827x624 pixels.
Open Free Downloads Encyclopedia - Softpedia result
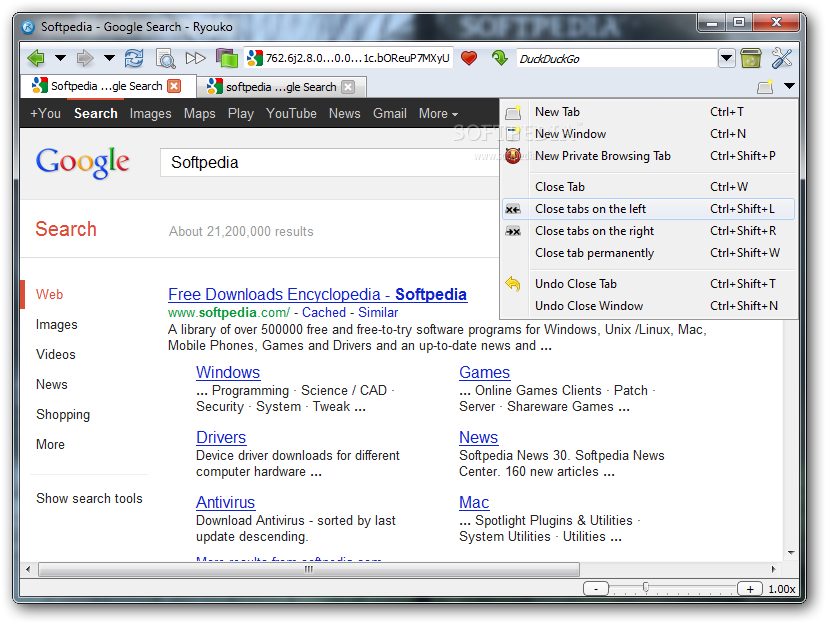point(317,294)
